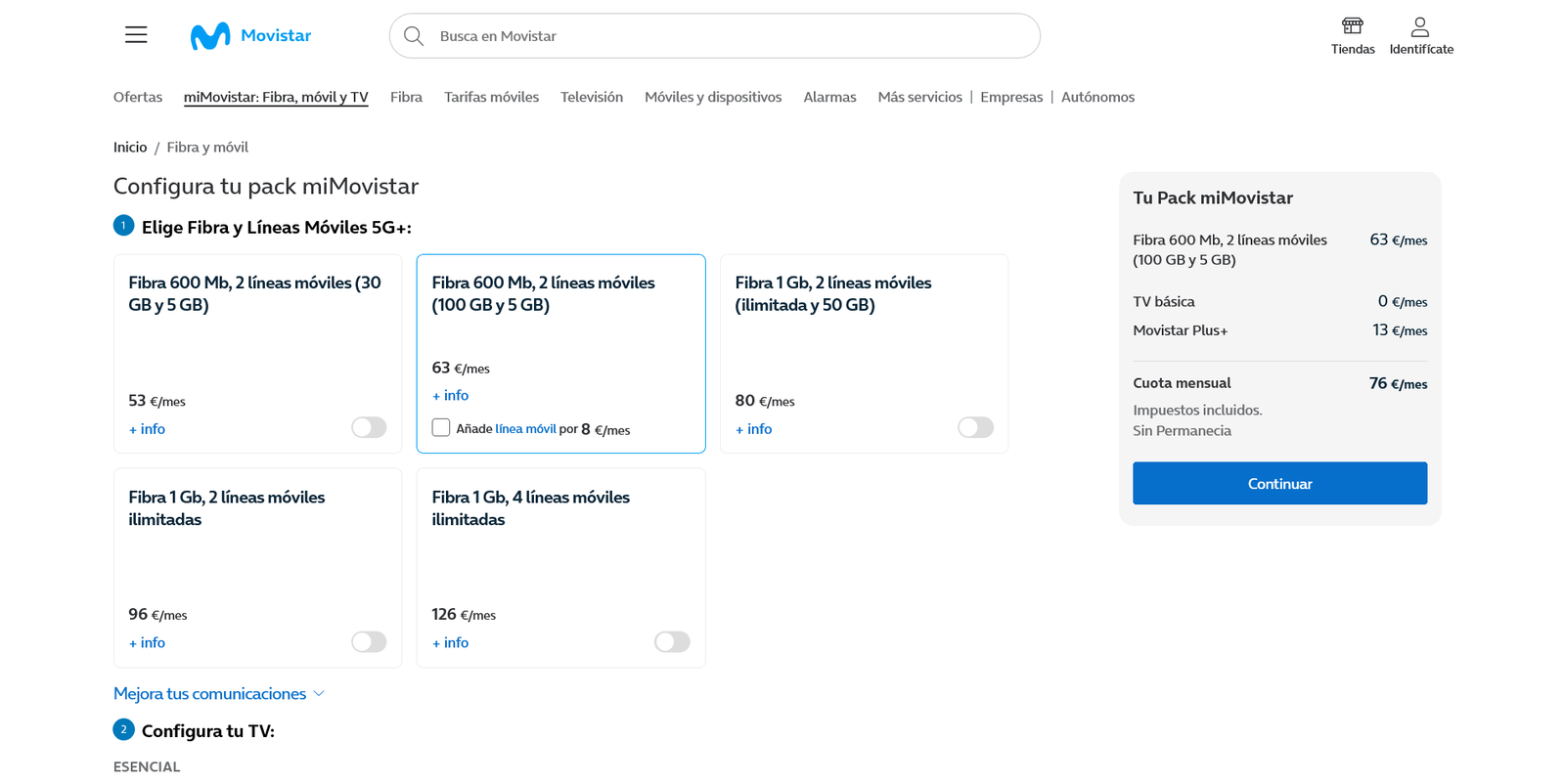Open Móviles y dispositivos menu

713,97
